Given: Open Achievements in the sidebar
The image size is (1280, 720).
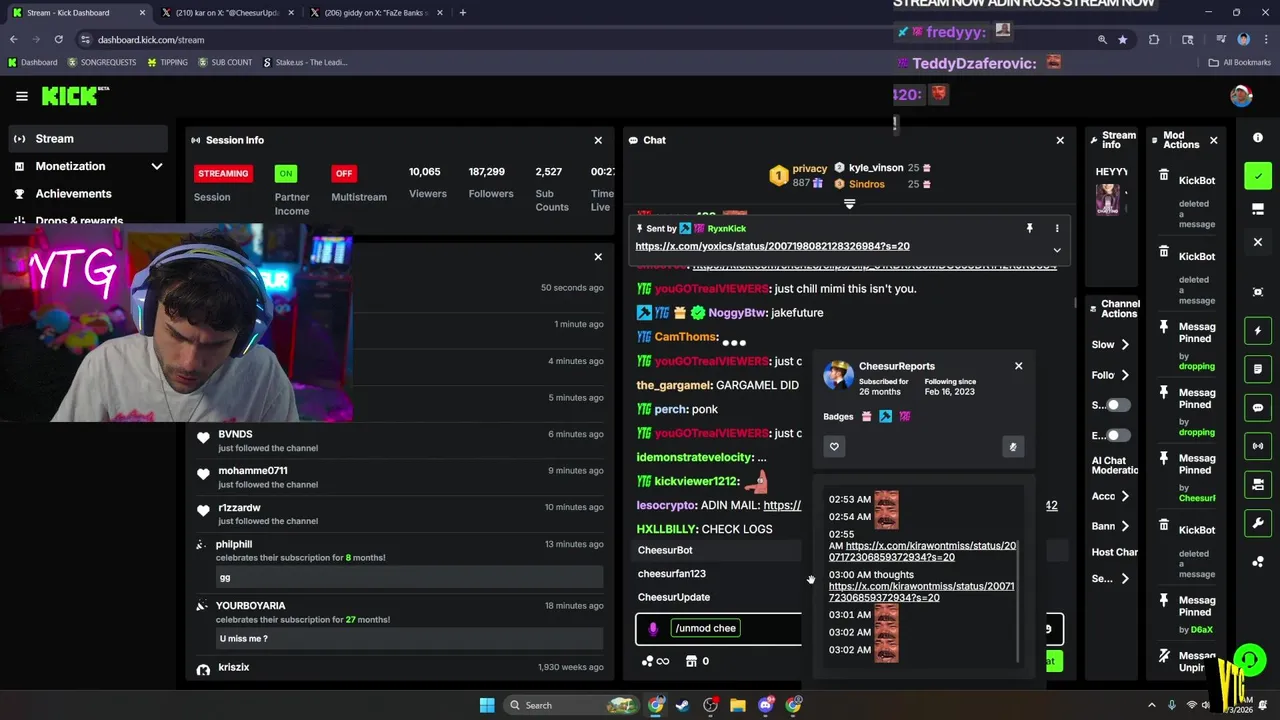Looking at the screenshot, I should (x=88, y=194).
